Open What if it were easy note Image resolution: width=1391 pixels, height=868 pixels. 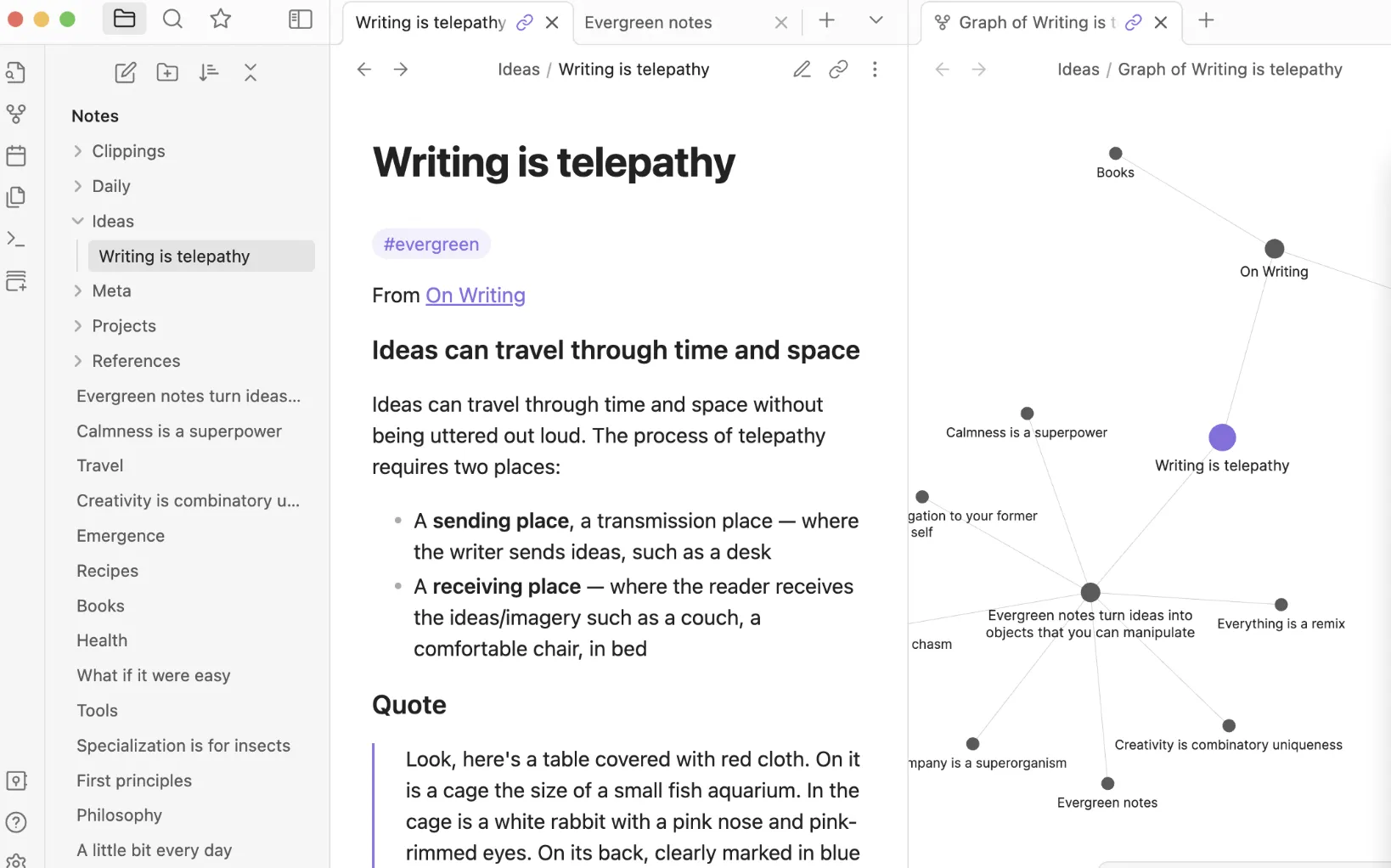(154, 676)
